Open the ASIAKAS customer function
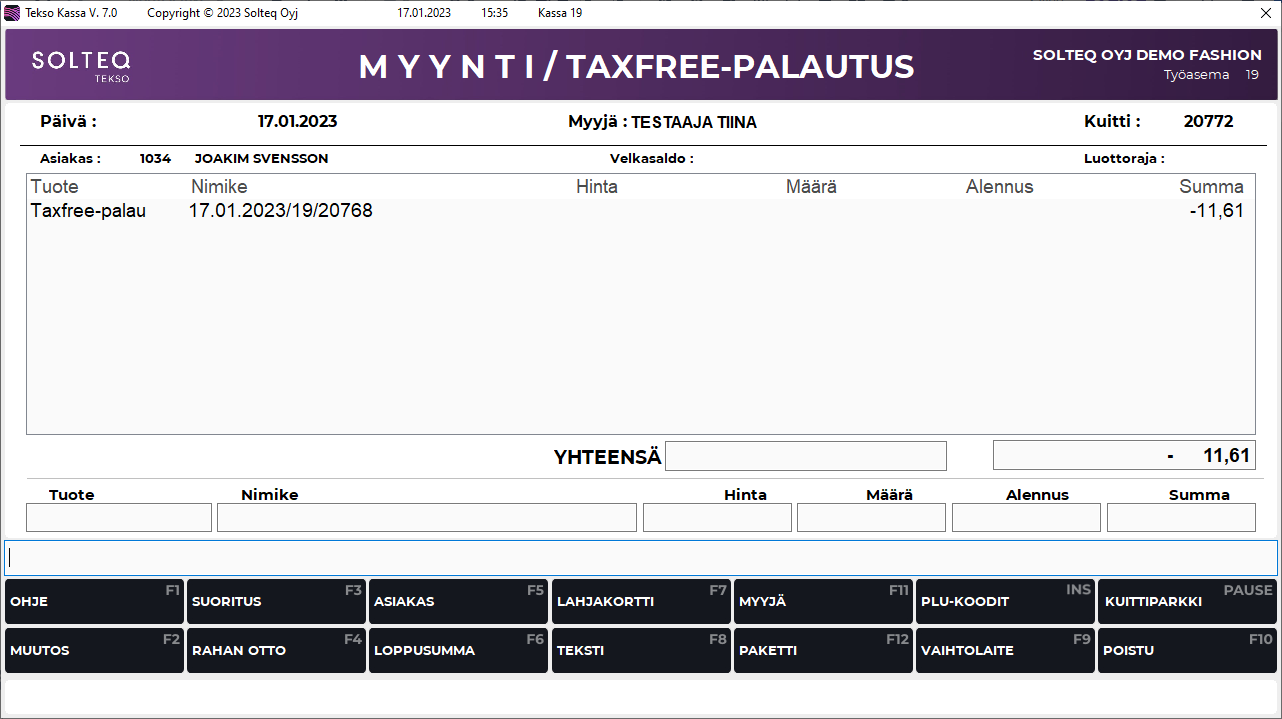The height and width of the screenshot is (719, 1282). pos(458,601)
